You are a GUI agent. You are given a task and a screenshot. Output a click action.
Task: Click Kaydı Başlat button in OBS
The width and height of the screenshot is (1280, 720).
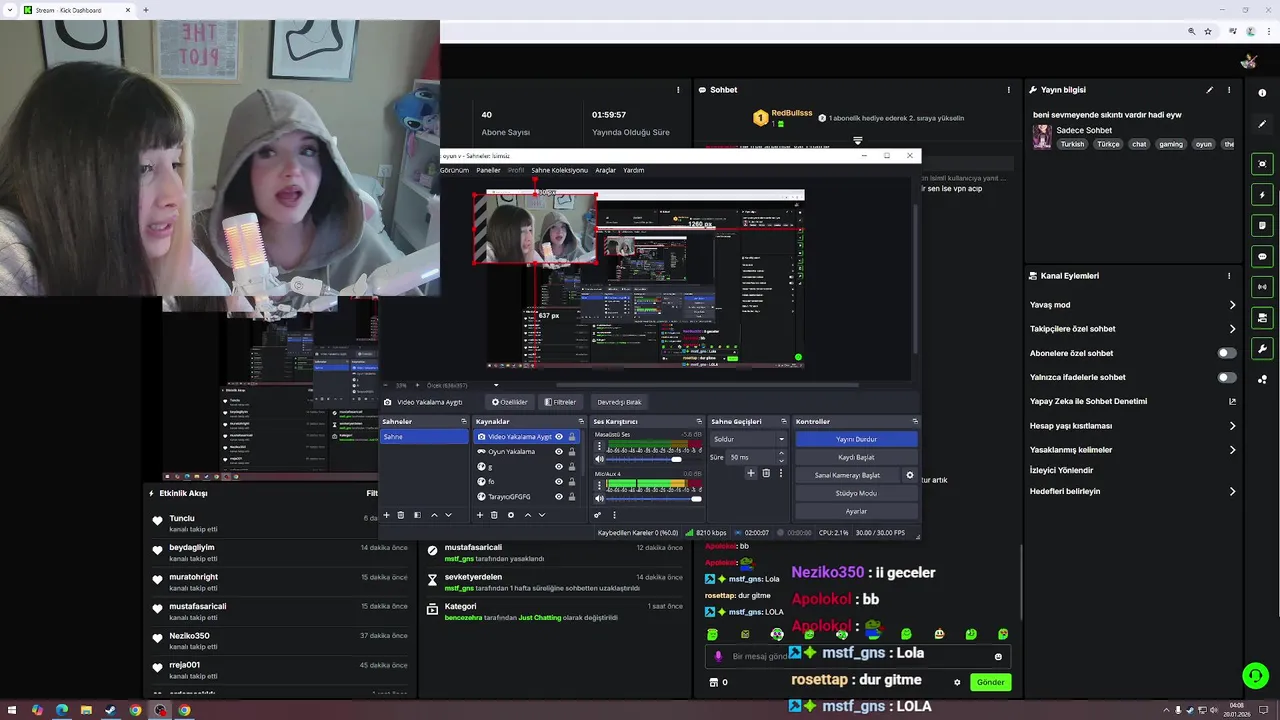[856, 457]
